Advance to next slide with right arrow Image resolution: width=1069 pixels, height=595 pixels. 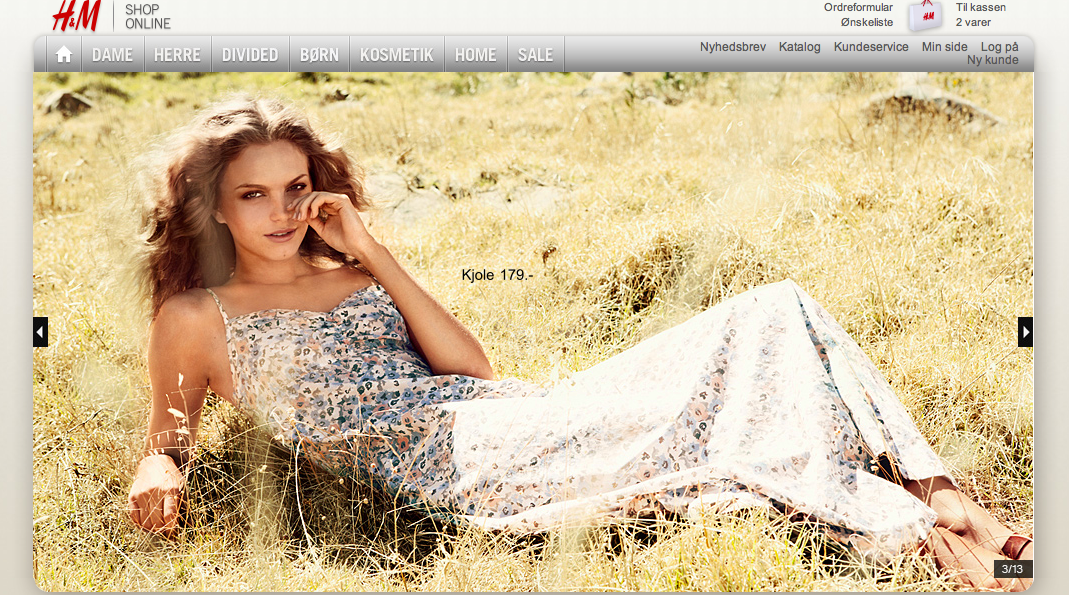tap(1025, 332)
